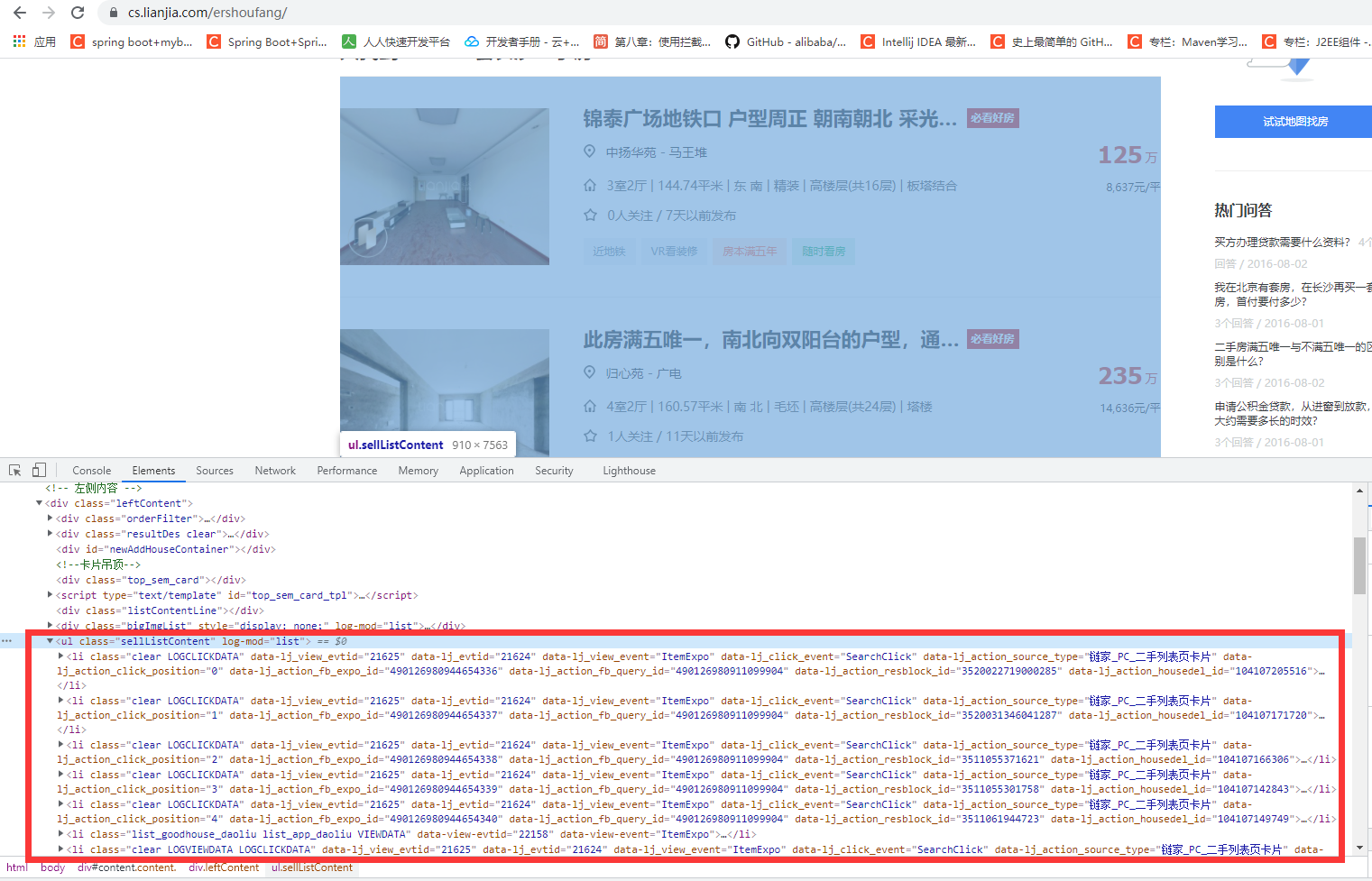The height and width of the screenshot is (881, 1372).
Task: Click the 此房满五唯一 listing room photo
Action: pos(445,392)
